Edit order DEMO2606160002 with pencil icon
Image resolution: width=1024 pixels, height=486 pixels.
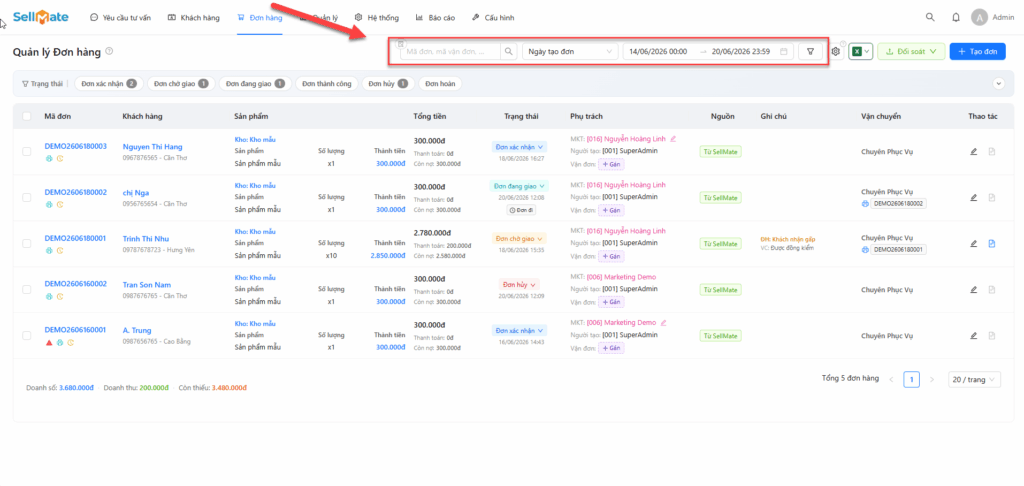[974, 289]
